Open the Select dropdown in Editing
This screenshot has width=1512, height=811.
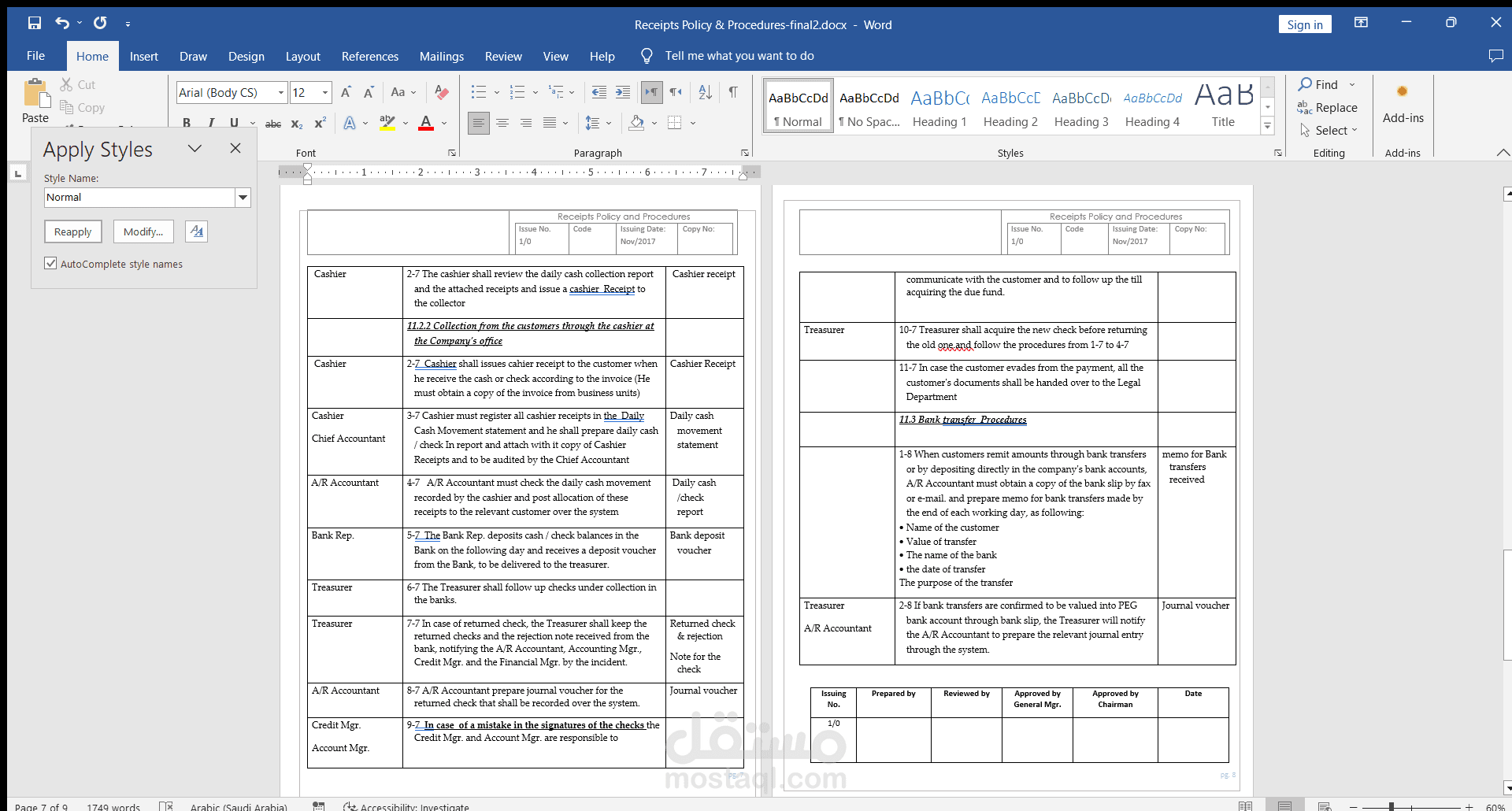click(x=1329, y=131)
